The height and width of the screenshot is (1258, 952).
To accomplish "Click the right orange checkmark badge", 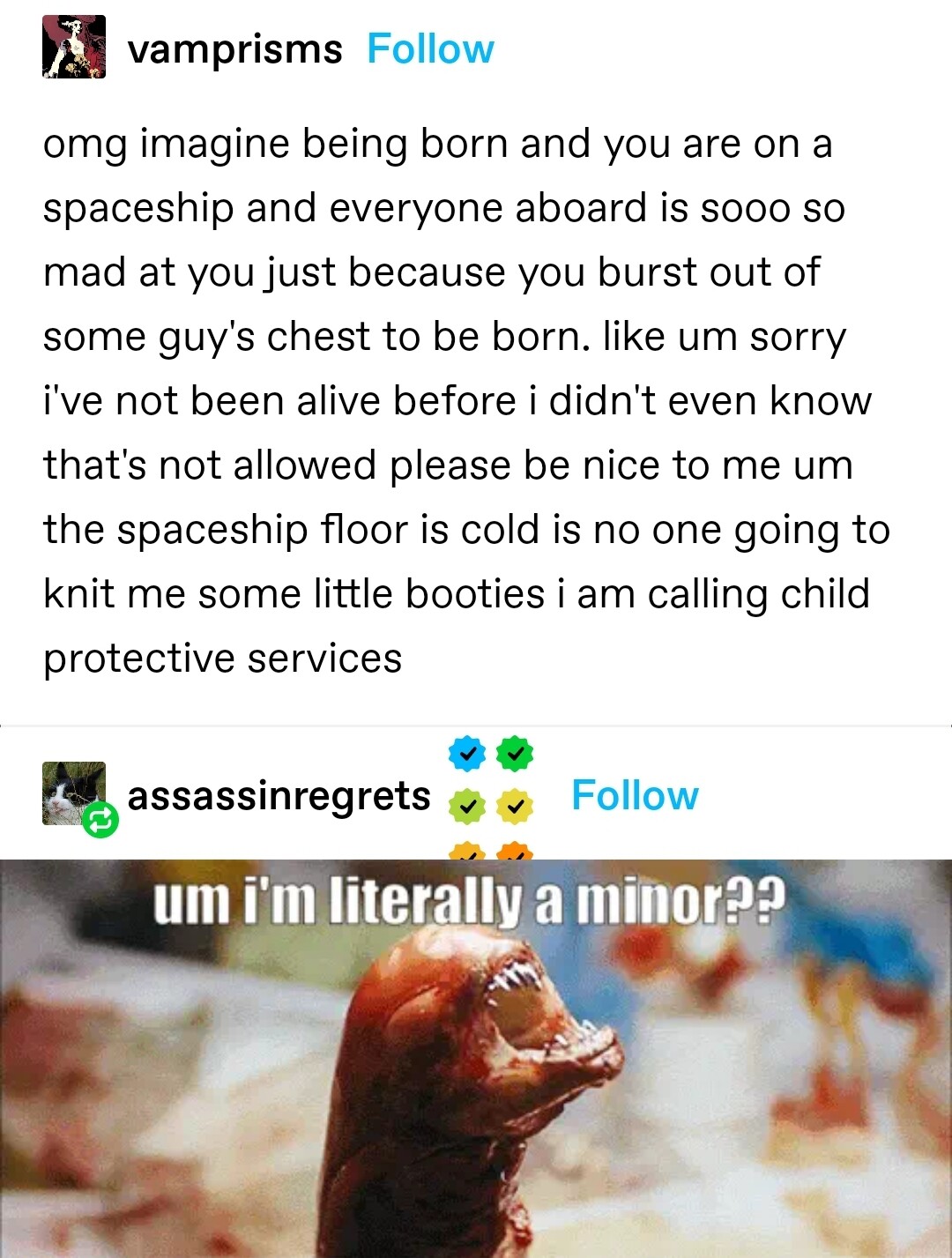I will pos(515,851).
